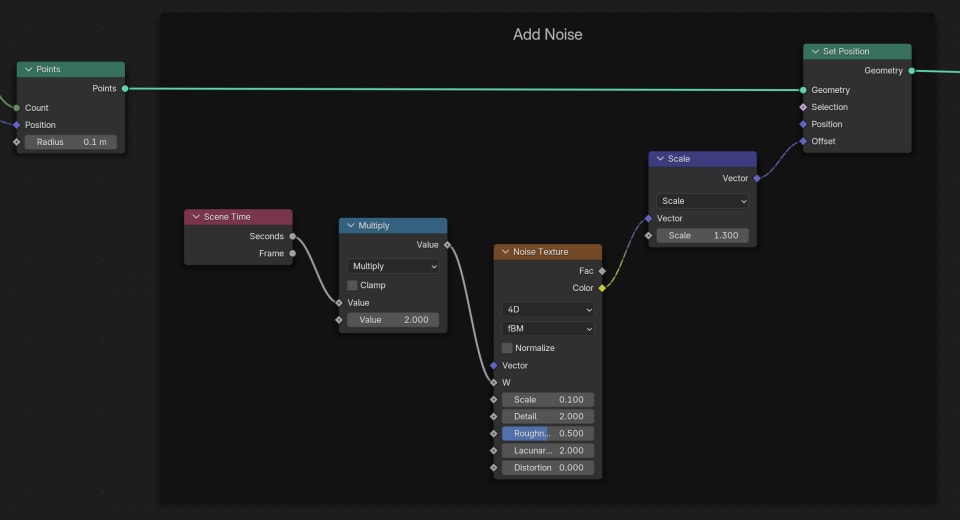Click the Set Position Geometry input socket
The height and width of the screenshot is (520, 960).
tap(803, 90)
